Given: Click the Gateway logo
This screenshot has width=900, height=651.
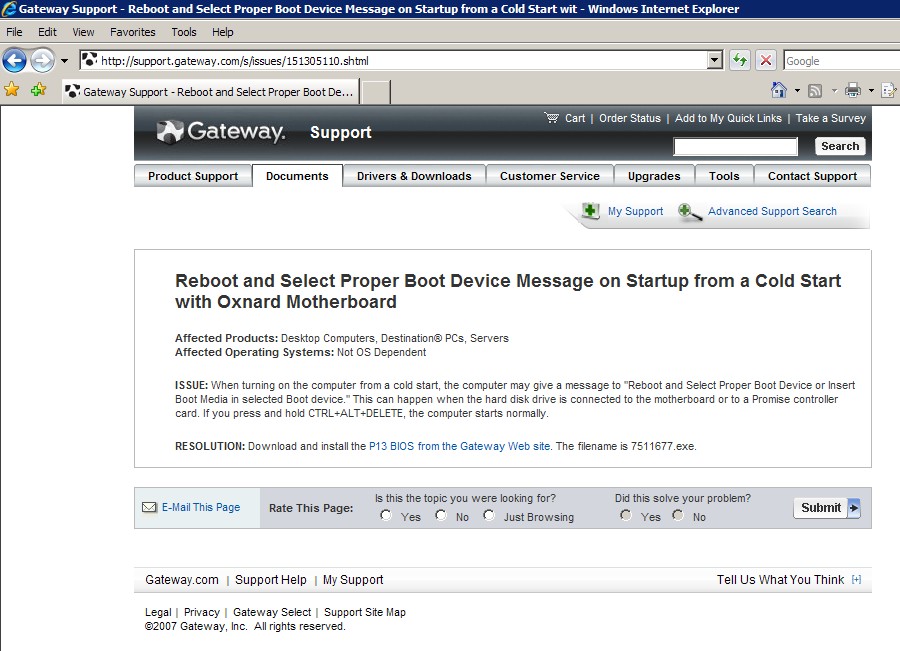Looking at the screenshot, I should click(x=221, y=131).
